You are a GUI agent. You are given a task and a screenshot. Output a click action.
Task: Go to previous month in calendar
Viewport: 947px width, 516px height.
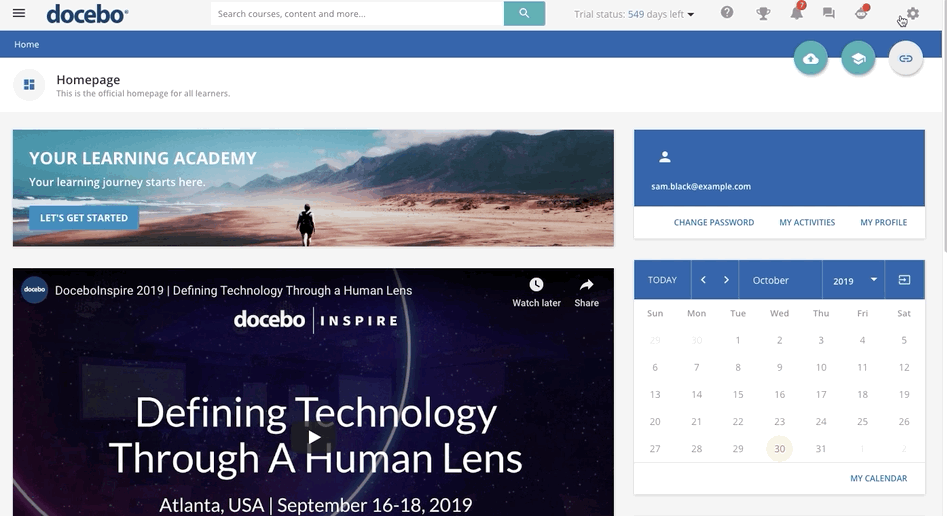[703, 280]
